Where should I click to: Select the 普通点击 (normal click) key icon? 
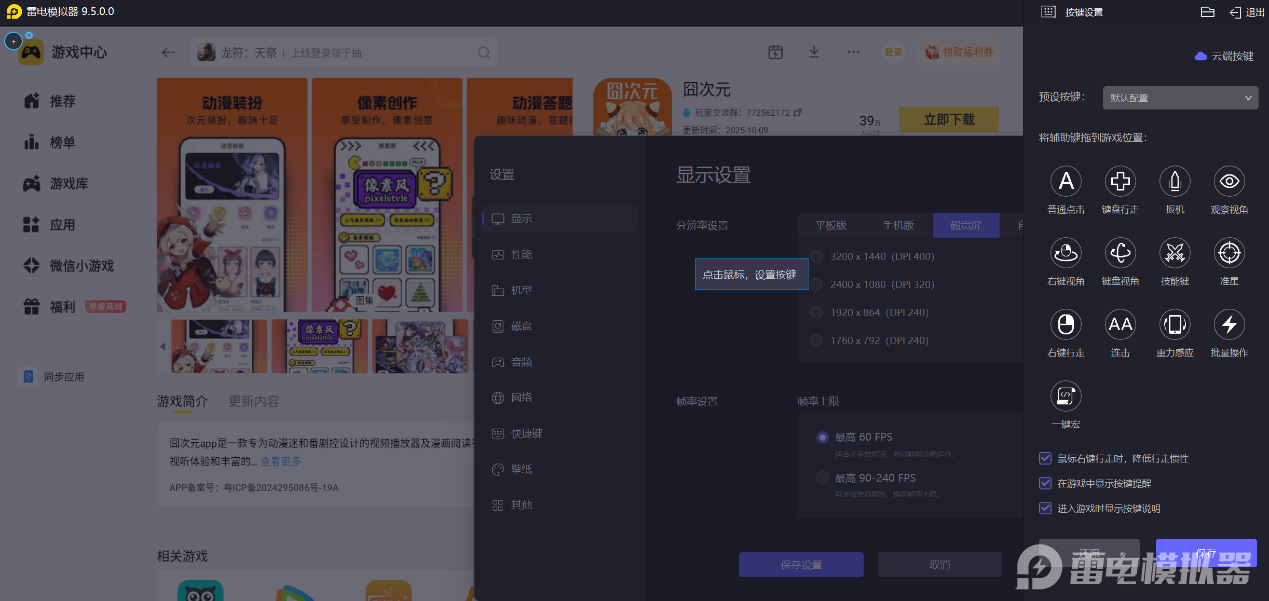pos(1066,181)
